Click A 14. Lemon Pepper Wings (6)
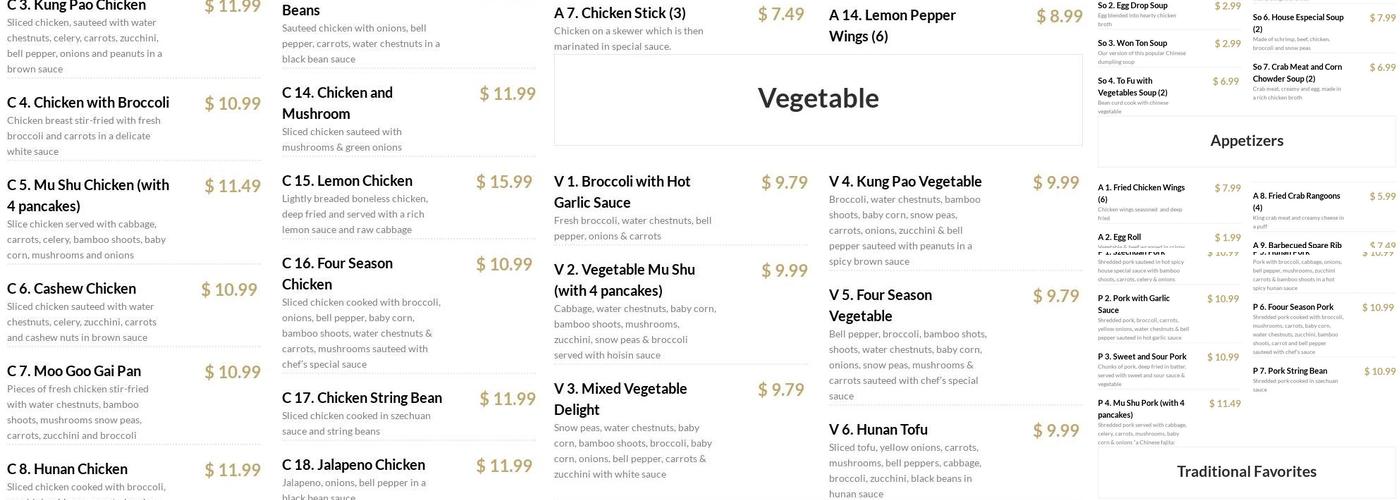Viewport: 1400px width, 500px height. coord(892,25)
